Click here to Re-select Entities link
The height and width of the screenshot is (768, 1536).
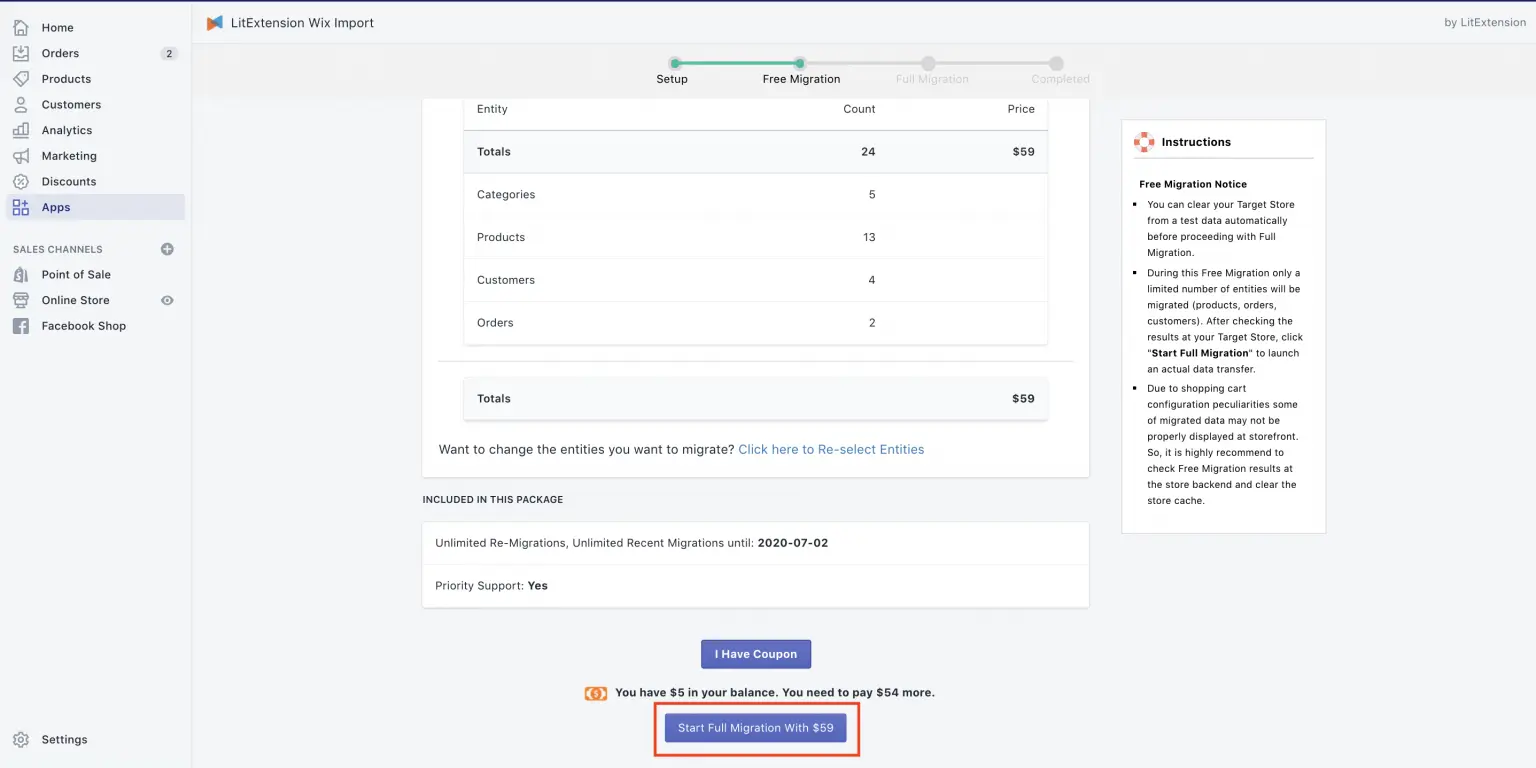tap(831, 450)
